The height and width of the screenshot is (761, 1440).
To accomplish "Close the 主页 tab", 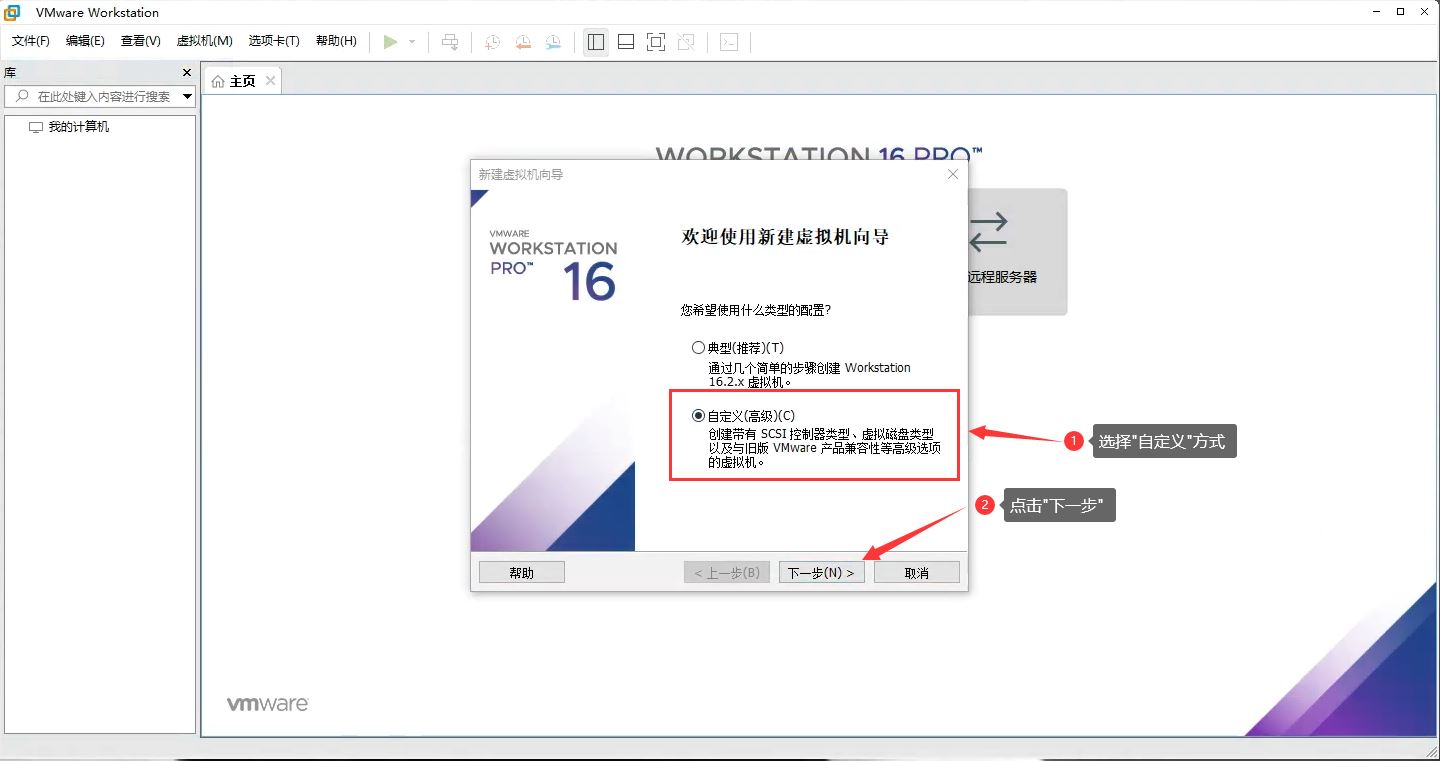I will pos(270,81).
